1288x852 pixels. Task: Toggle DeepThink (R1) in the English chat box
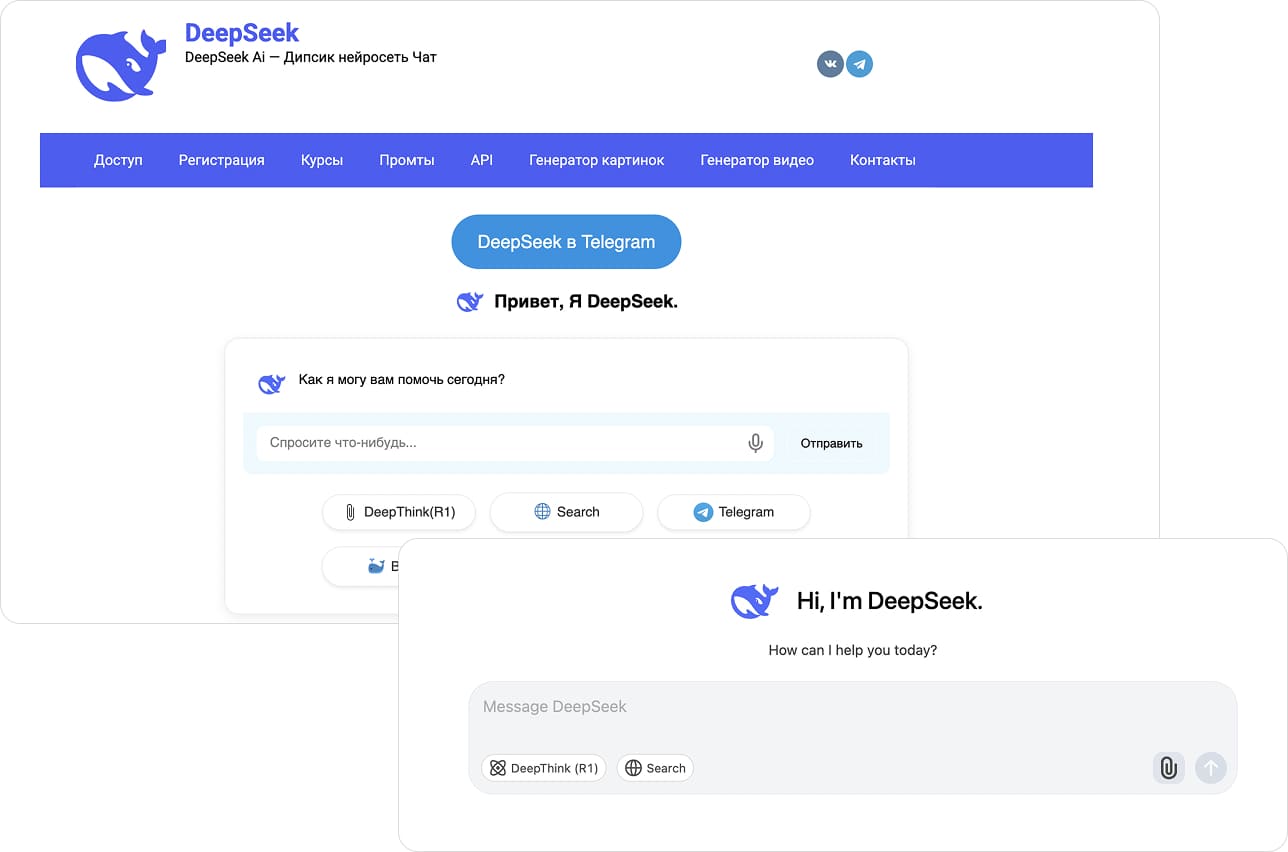pyautogui.click(x=544, y=768)
